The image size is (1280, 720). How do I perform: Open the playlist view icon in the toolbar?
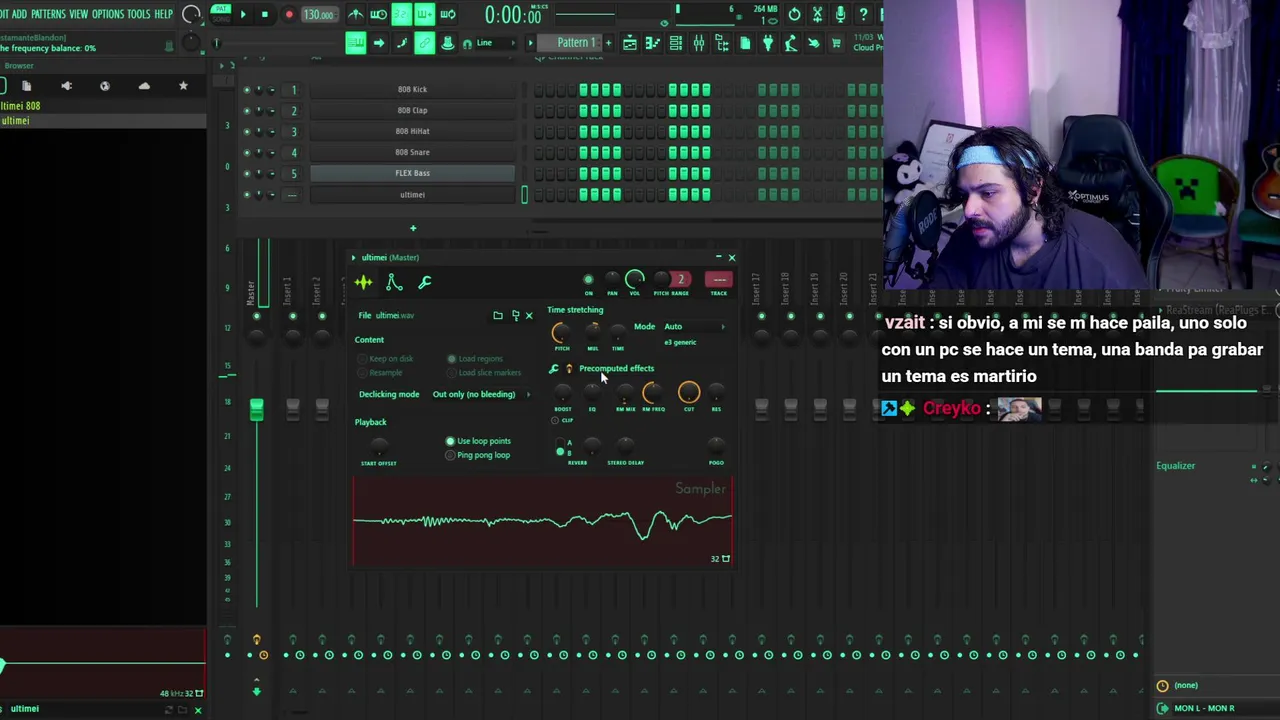click(x=630, y=42)
